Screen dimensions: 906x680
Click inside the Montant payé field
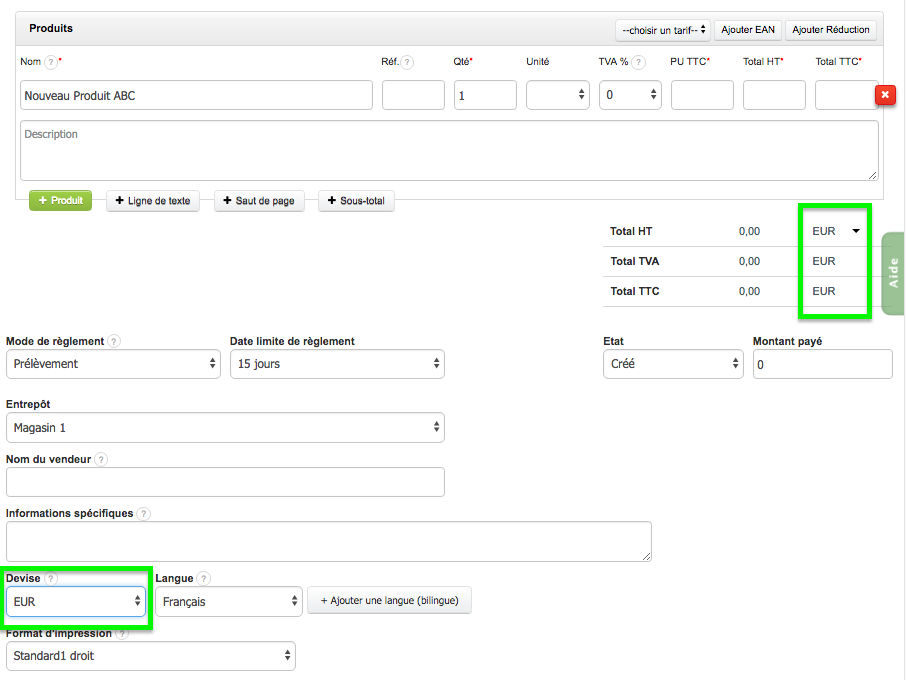tap(822, 363)
